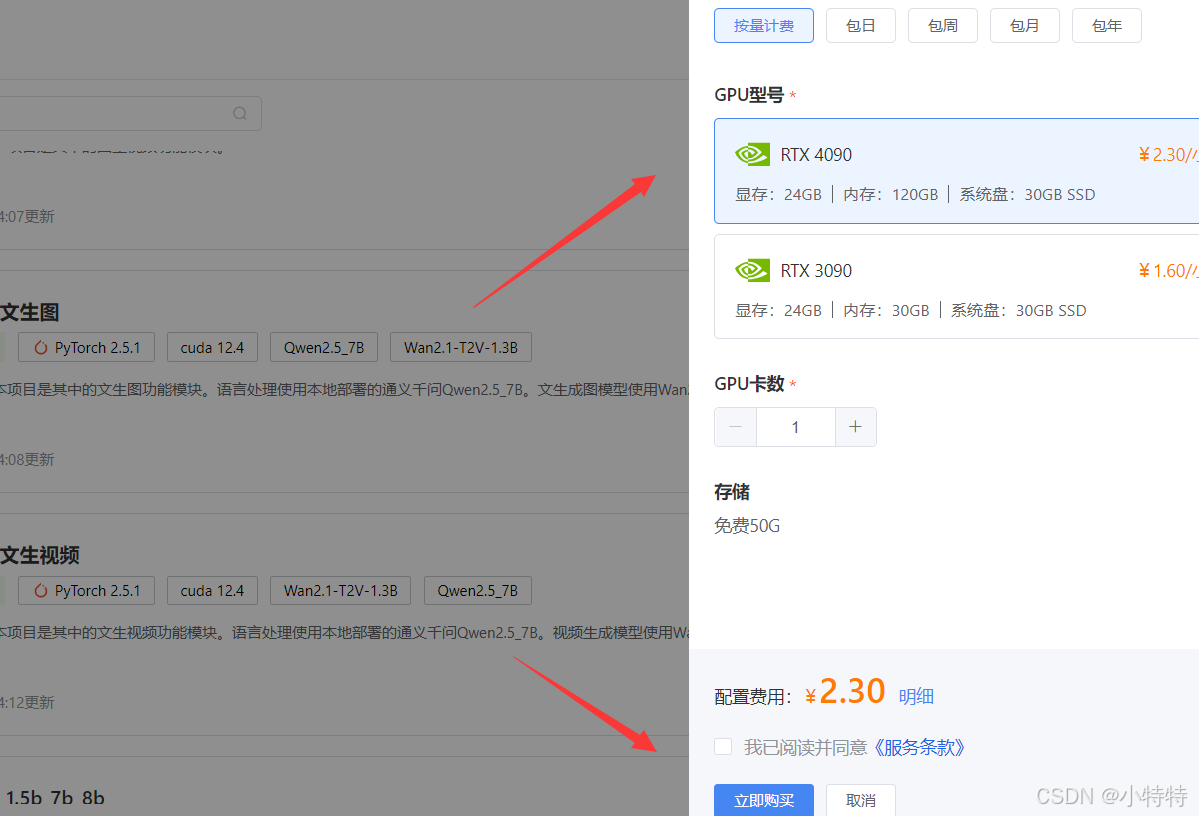Click the NVIDIA logo on the RTX 3090 card
The height and width of the screenshot is (816, 1199).
[x=752, y=270]
